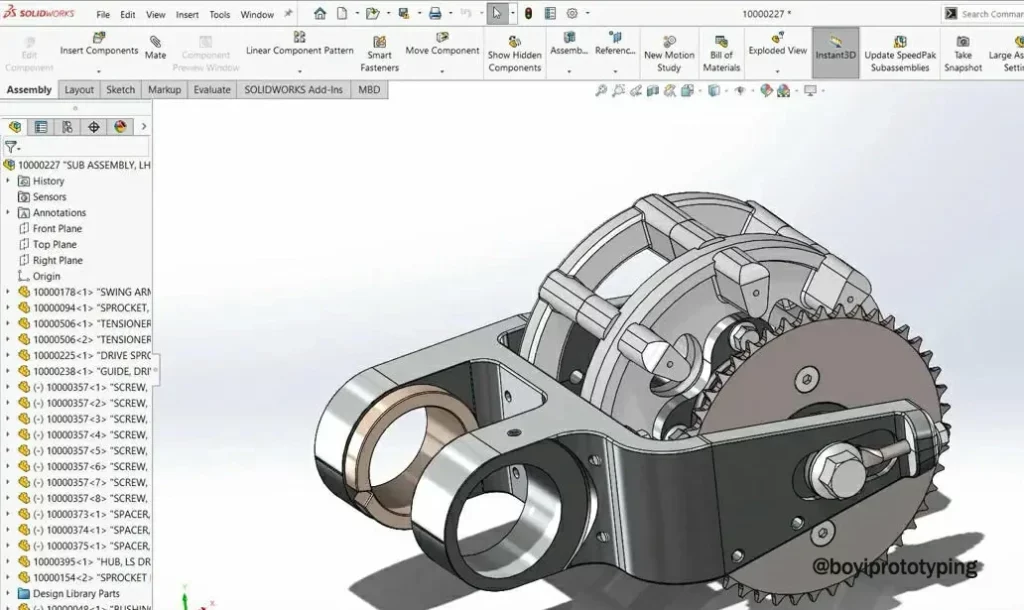Expand more manager tabs with the chevron
Viewport: 1024px width, 610px height.
point(144,127)
